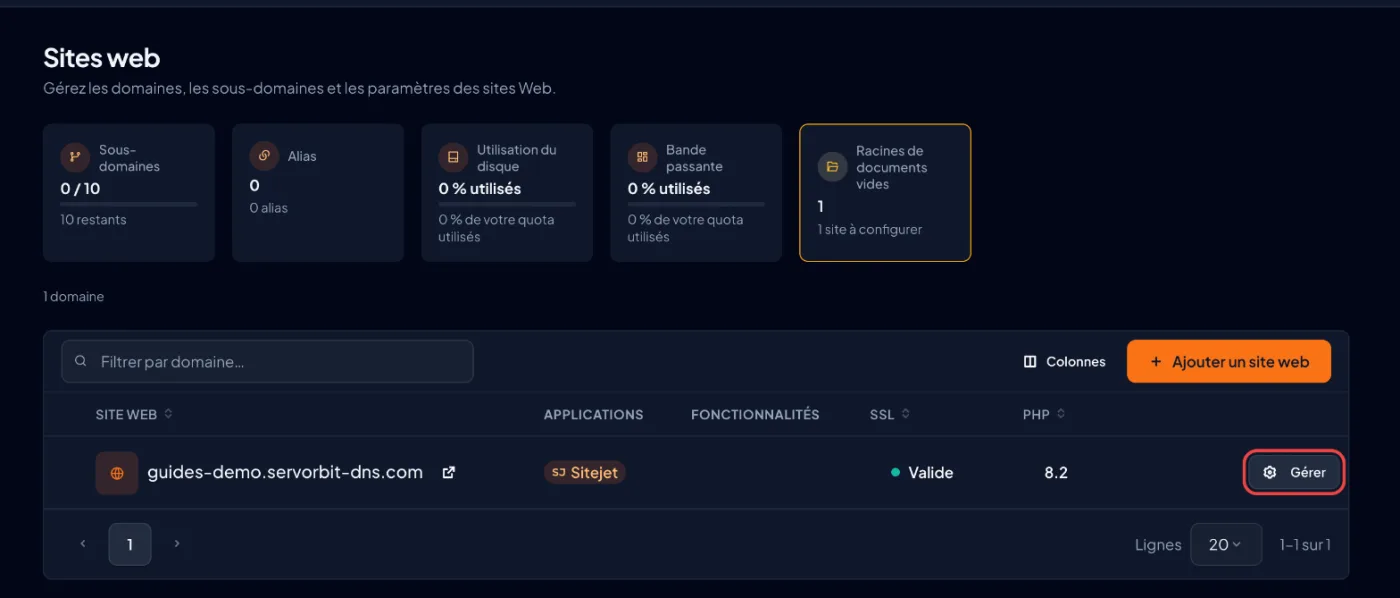1400x598 pixels.
Task: Click the search magnifier icon in filter field
Action: [x=81, y=362]
